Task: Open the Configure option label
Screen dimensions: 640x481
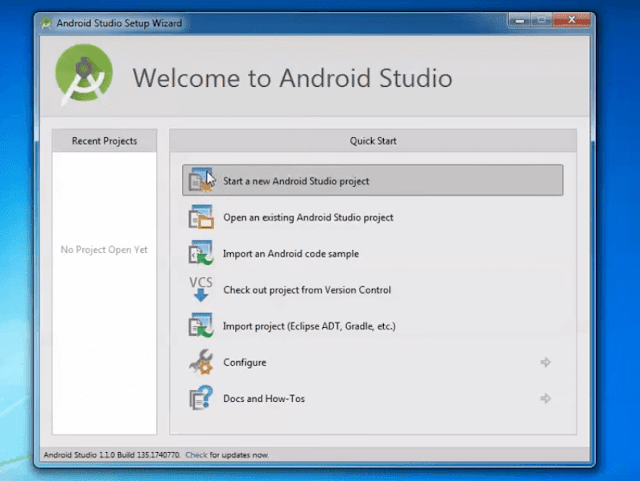Action: click(244, 362)
